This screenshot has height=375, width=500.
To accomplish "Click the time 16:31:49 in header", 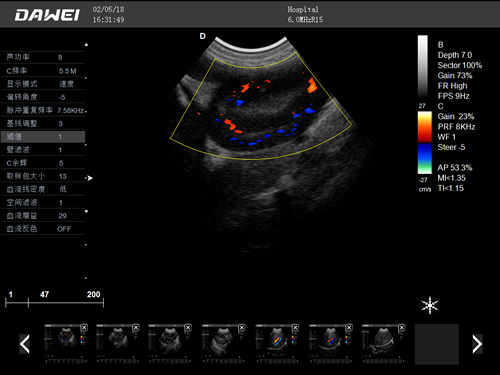I will click(108, 20).
